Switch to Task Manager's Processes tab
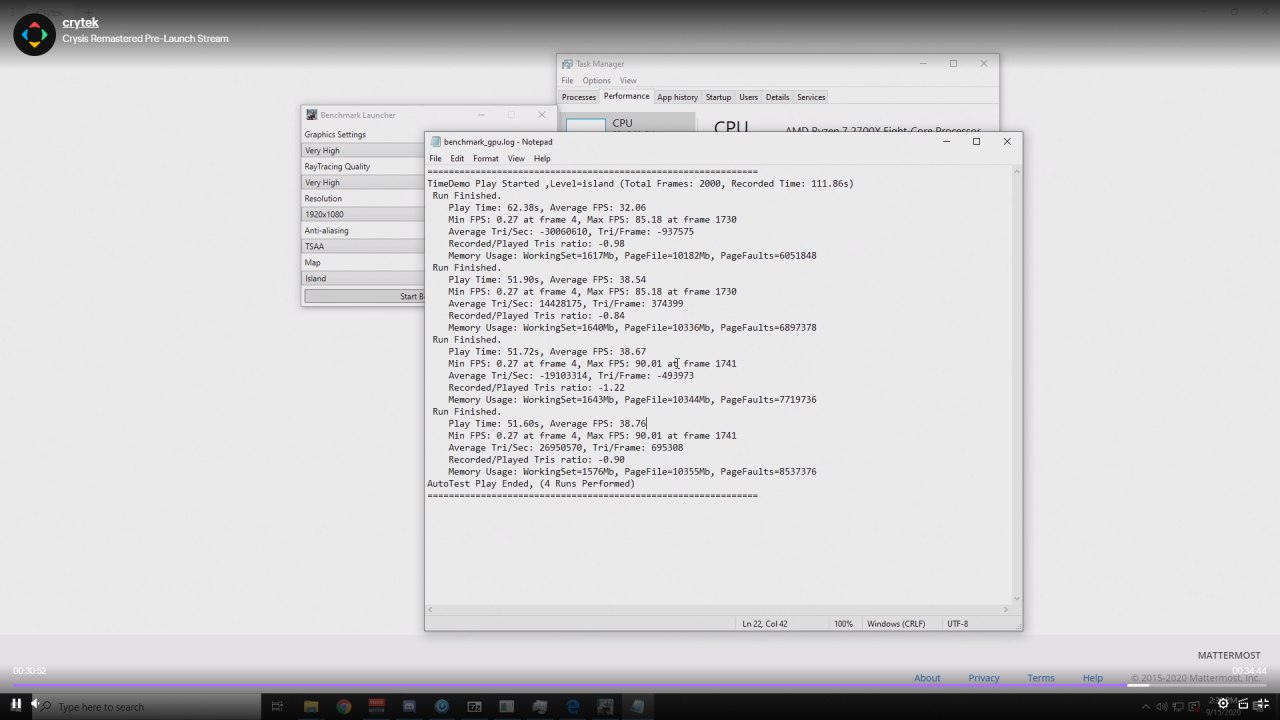The image size is (1280, 720). click(x=579, y=97)
